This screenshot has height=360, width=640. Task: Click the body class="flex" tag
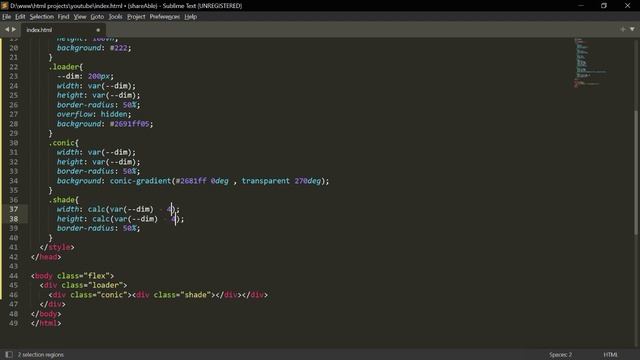73,276
